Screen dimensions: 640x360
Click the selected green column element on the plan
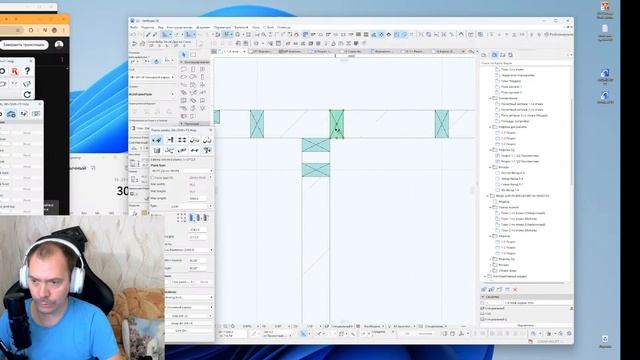click(x=337, y=124)
